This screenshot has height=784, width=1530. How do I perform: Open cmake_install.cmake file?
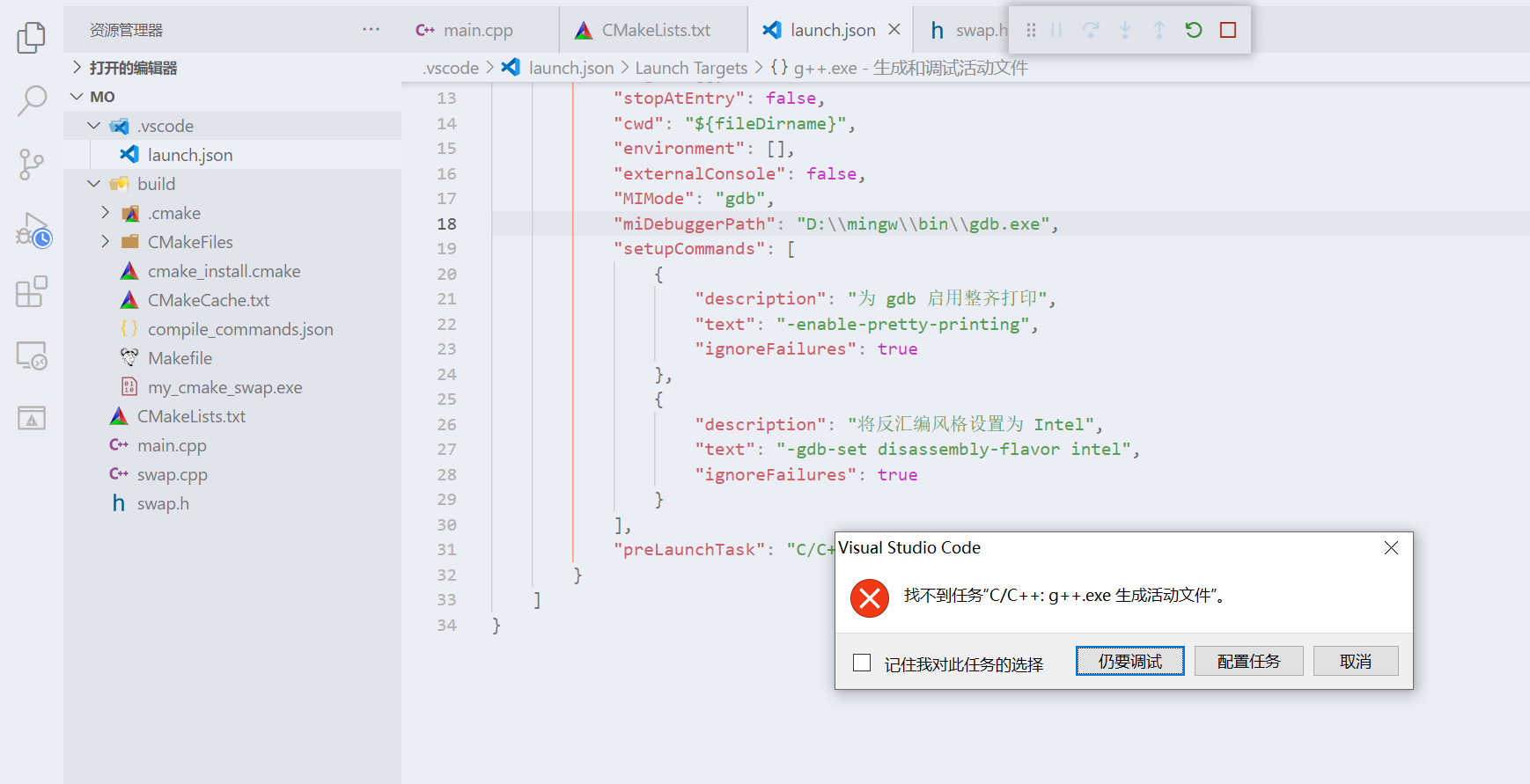click(232, 271)
